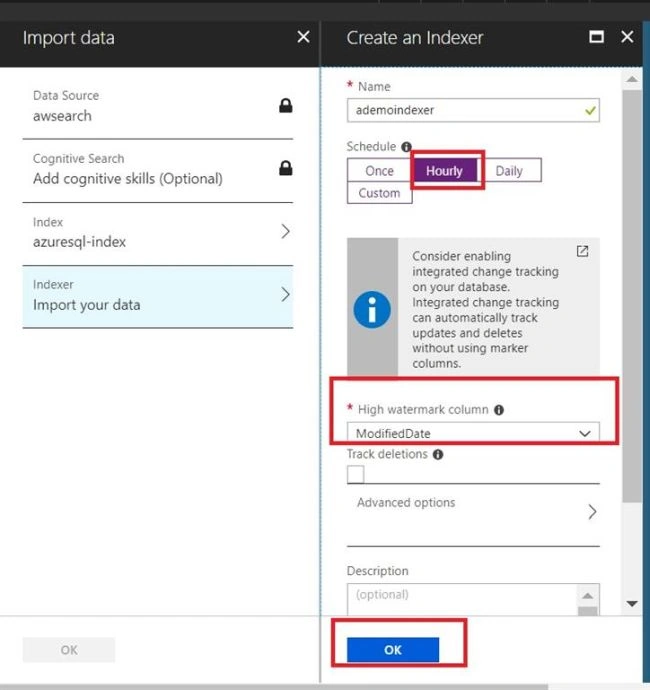Image resolution: width=650 pixels, height=690 pixels.
Task: Click the Name input field
Action: click(x=473, y=110)
